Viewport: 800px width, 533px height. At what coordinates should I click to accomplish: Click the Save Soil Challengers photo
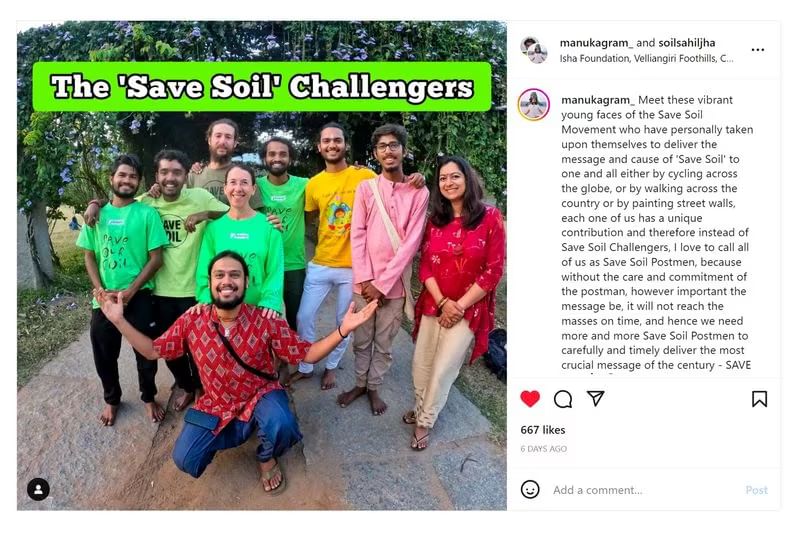[262, 265]
